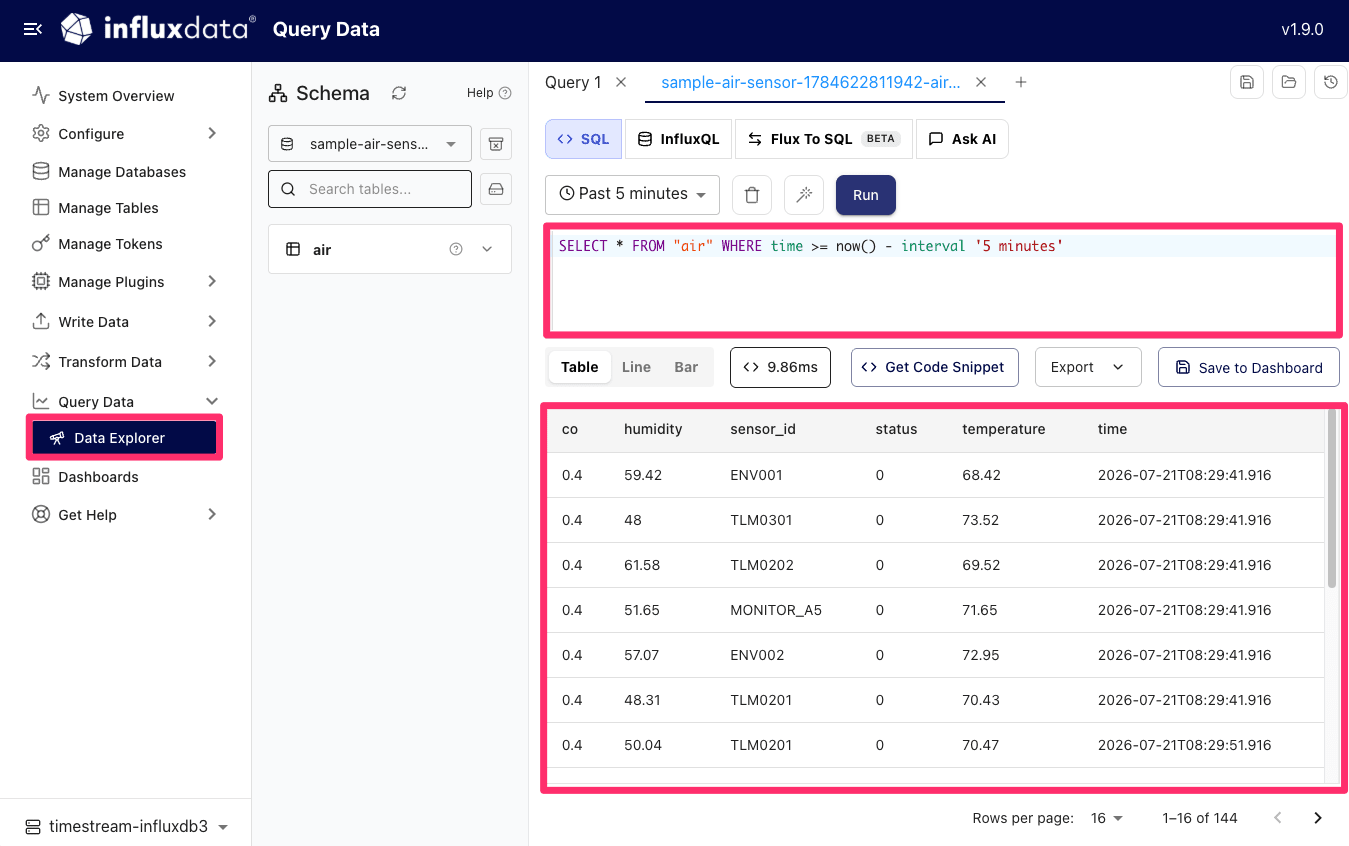This screenshot has width=1349, height=846.
Task: Click the magic wand format icon
Action: 803,195
